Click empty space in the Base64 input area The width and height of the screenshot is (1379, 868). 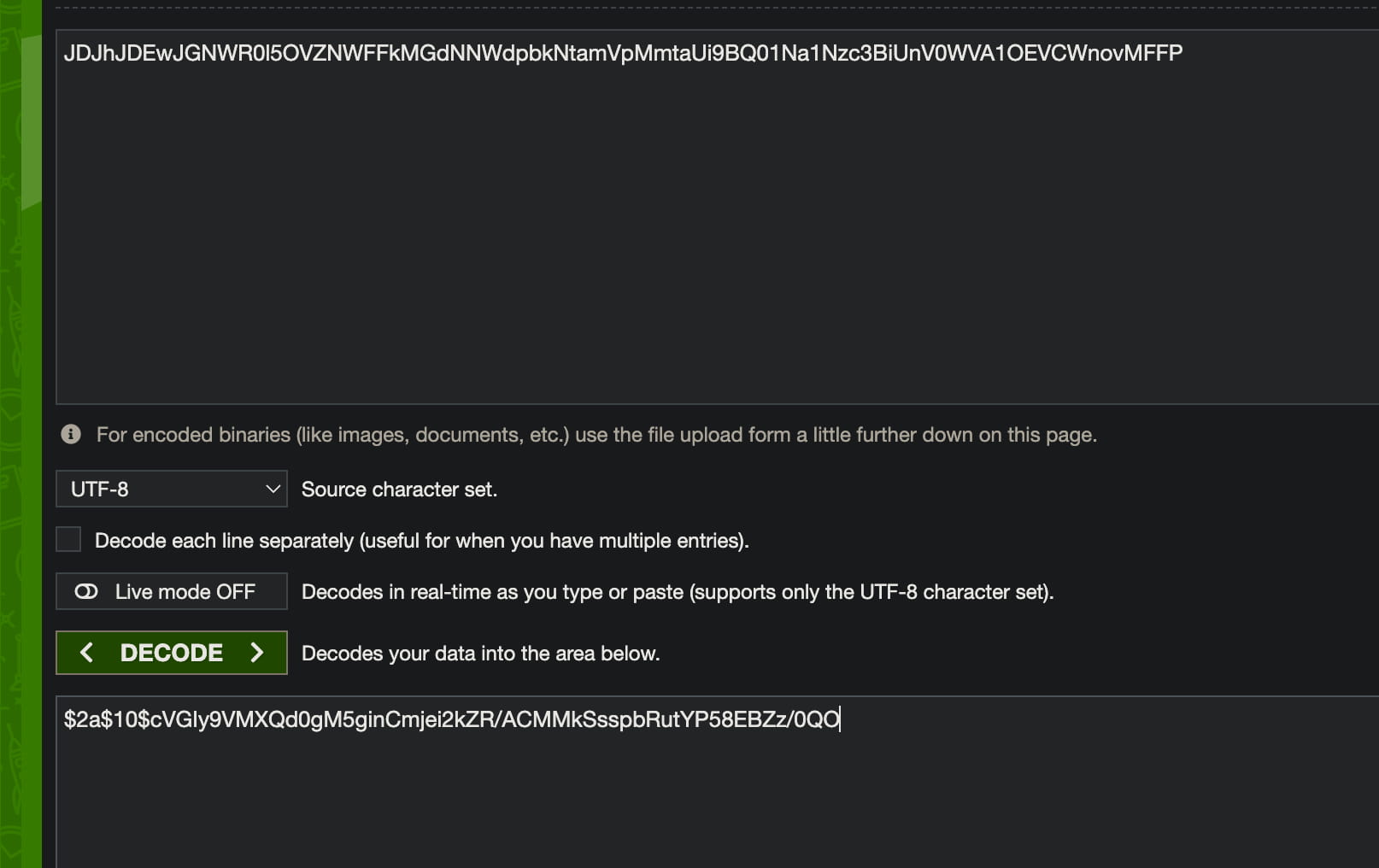684,239
